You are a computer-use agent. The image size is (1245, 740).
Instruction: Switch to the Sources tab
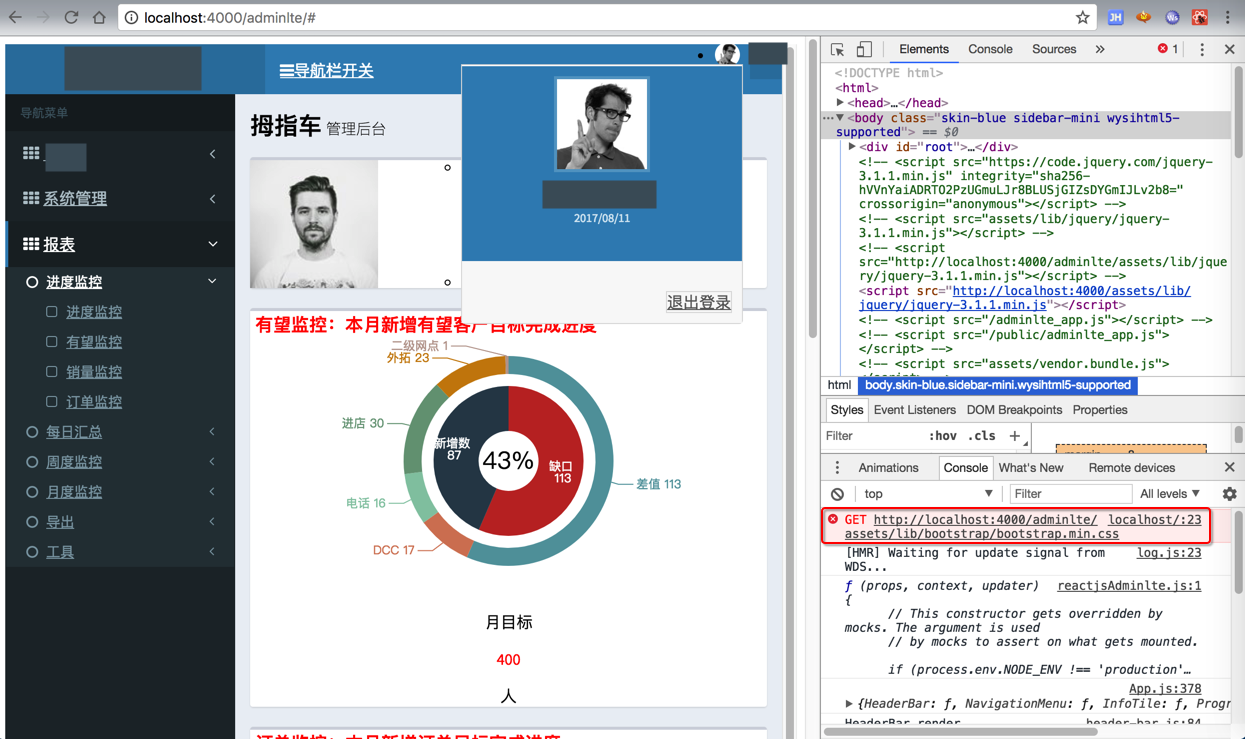[x=1054, y=49]
